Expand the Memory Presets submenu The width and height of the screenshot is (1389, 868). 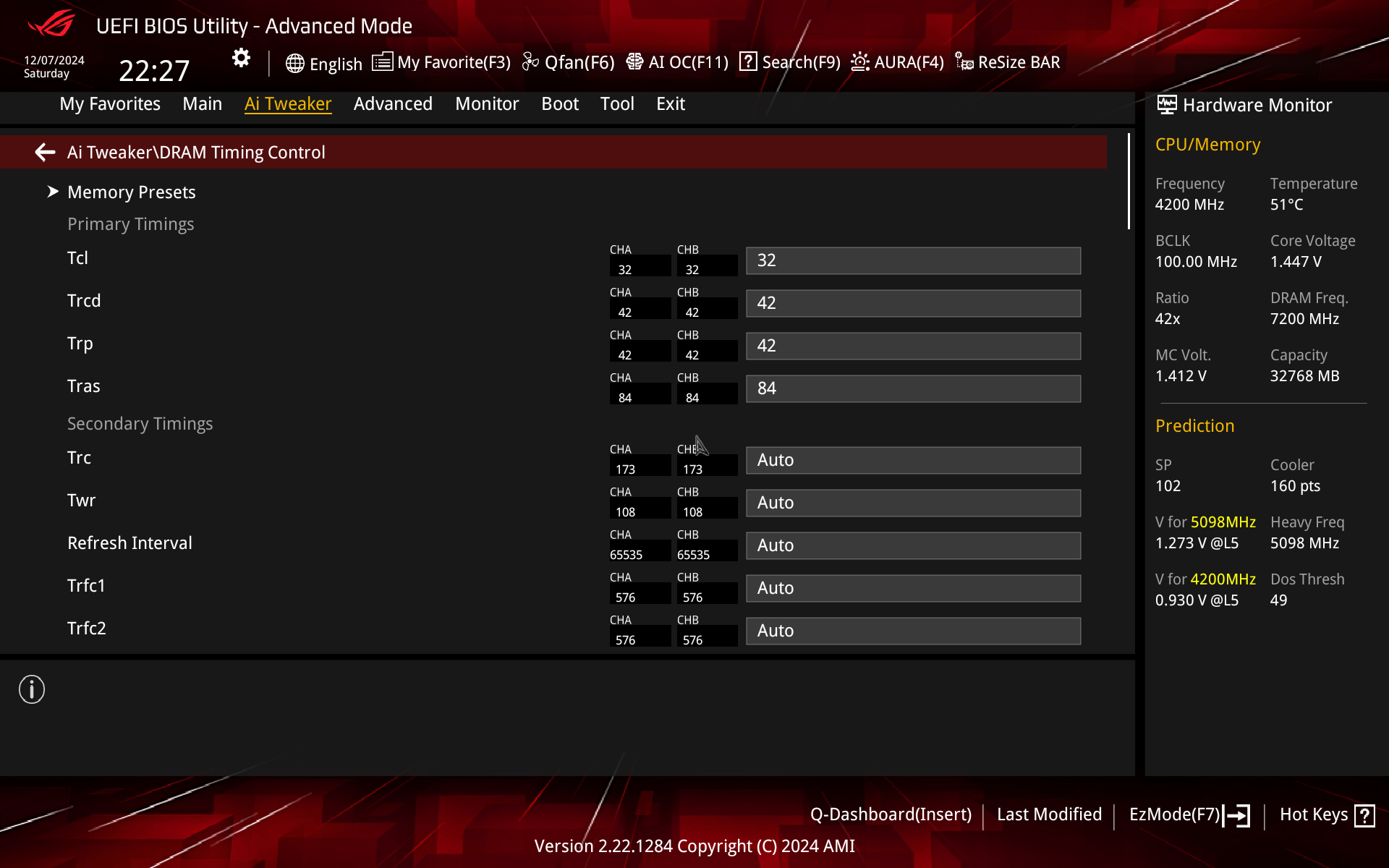tap(132, 192)
